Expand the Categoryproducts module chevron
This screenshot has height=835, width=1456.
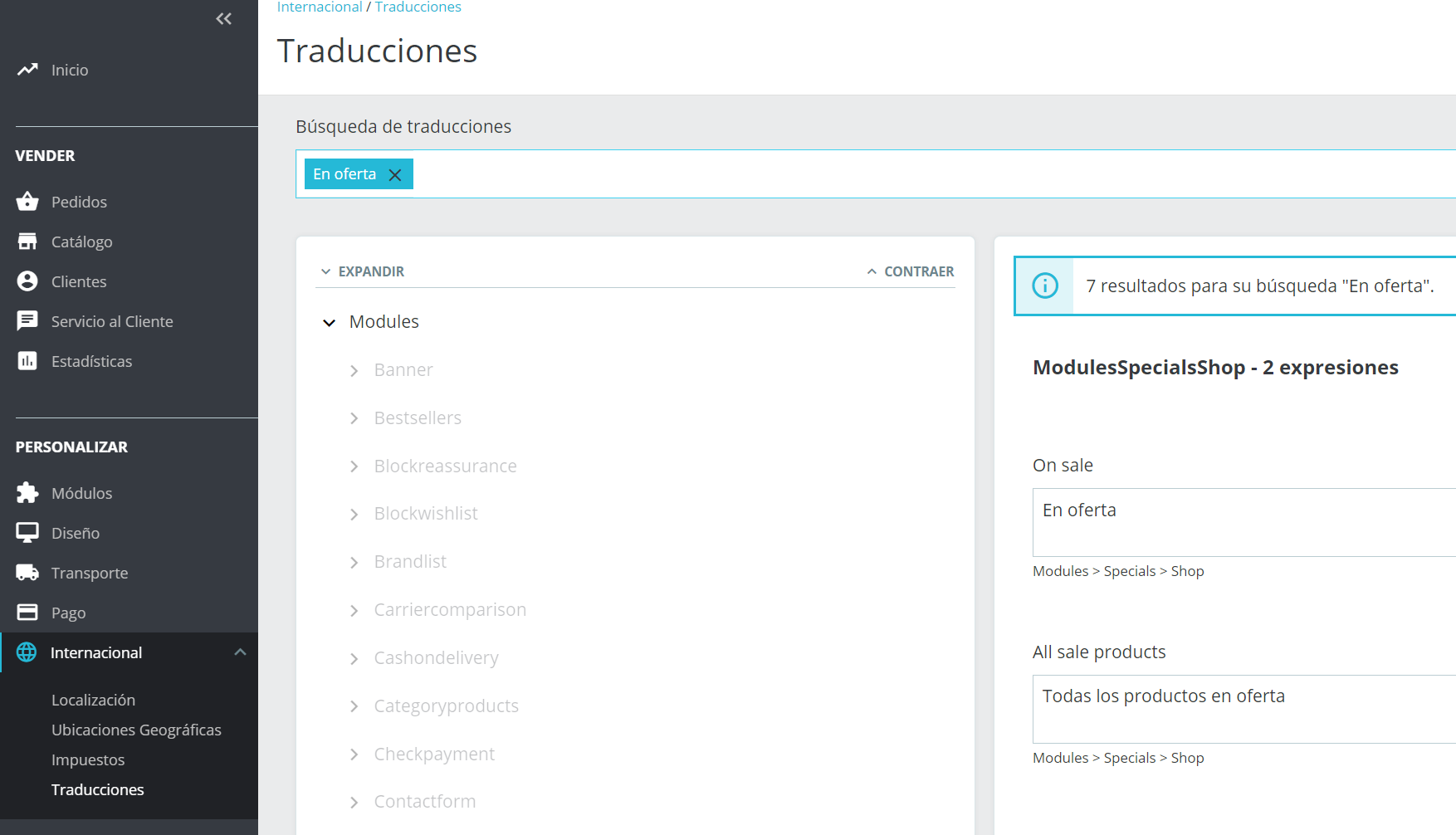click(354, 706)
